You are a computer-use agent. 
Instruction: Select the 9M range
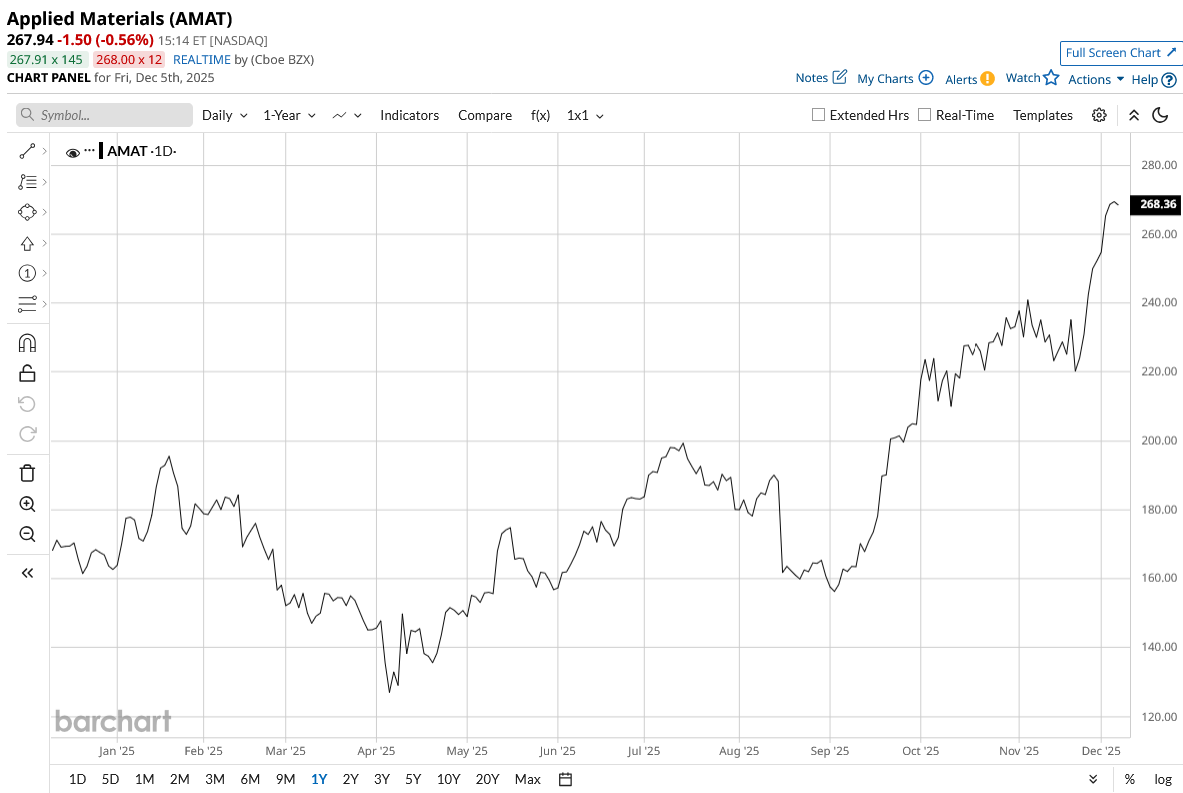(x=285, y=779)
